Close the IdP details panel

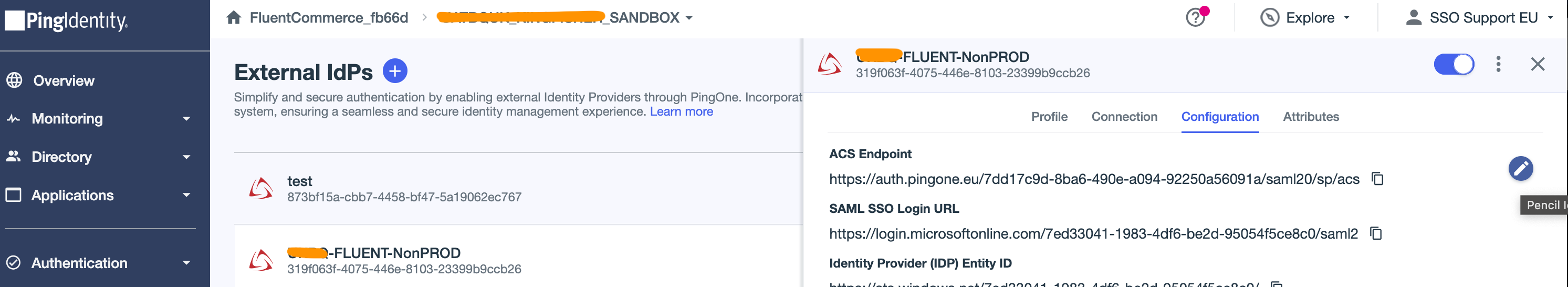coord(1538,64)
